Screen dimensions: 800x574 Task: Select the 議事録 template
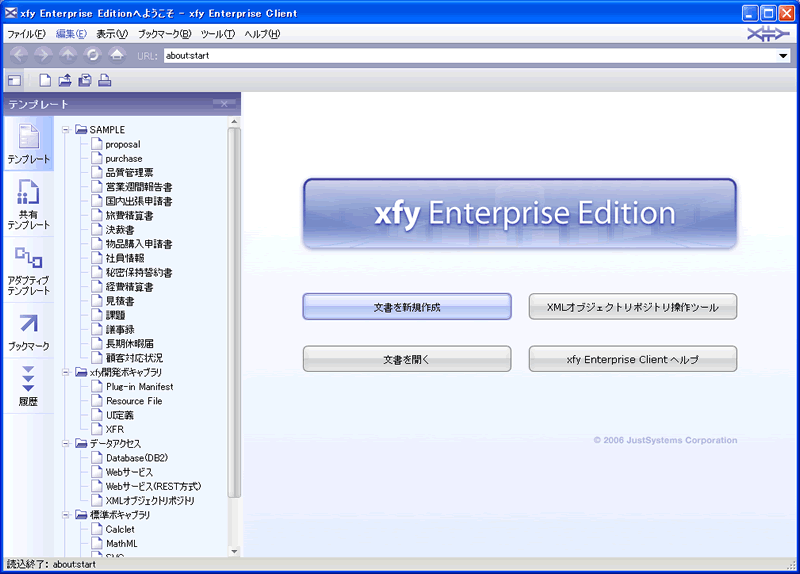pyautogui.click(x=120, y=330)
